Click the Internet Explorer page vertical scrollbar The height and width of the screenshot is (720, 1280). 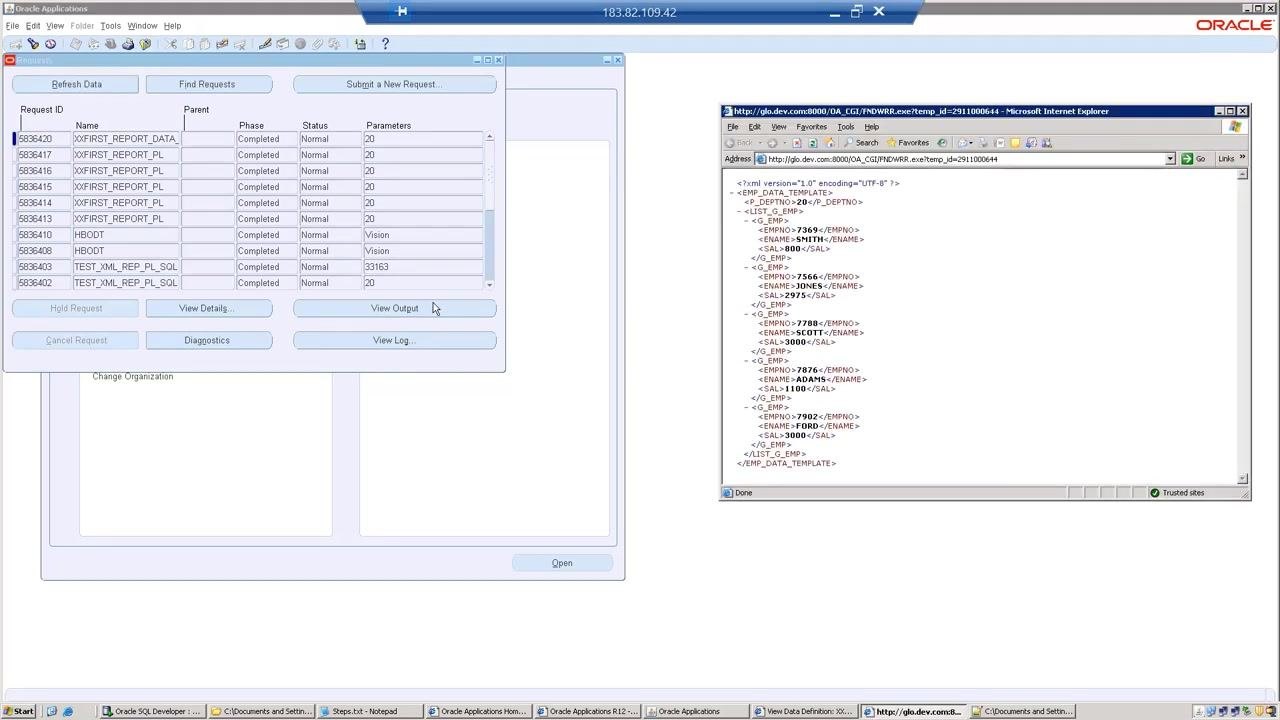click(x=1243, y=327)
